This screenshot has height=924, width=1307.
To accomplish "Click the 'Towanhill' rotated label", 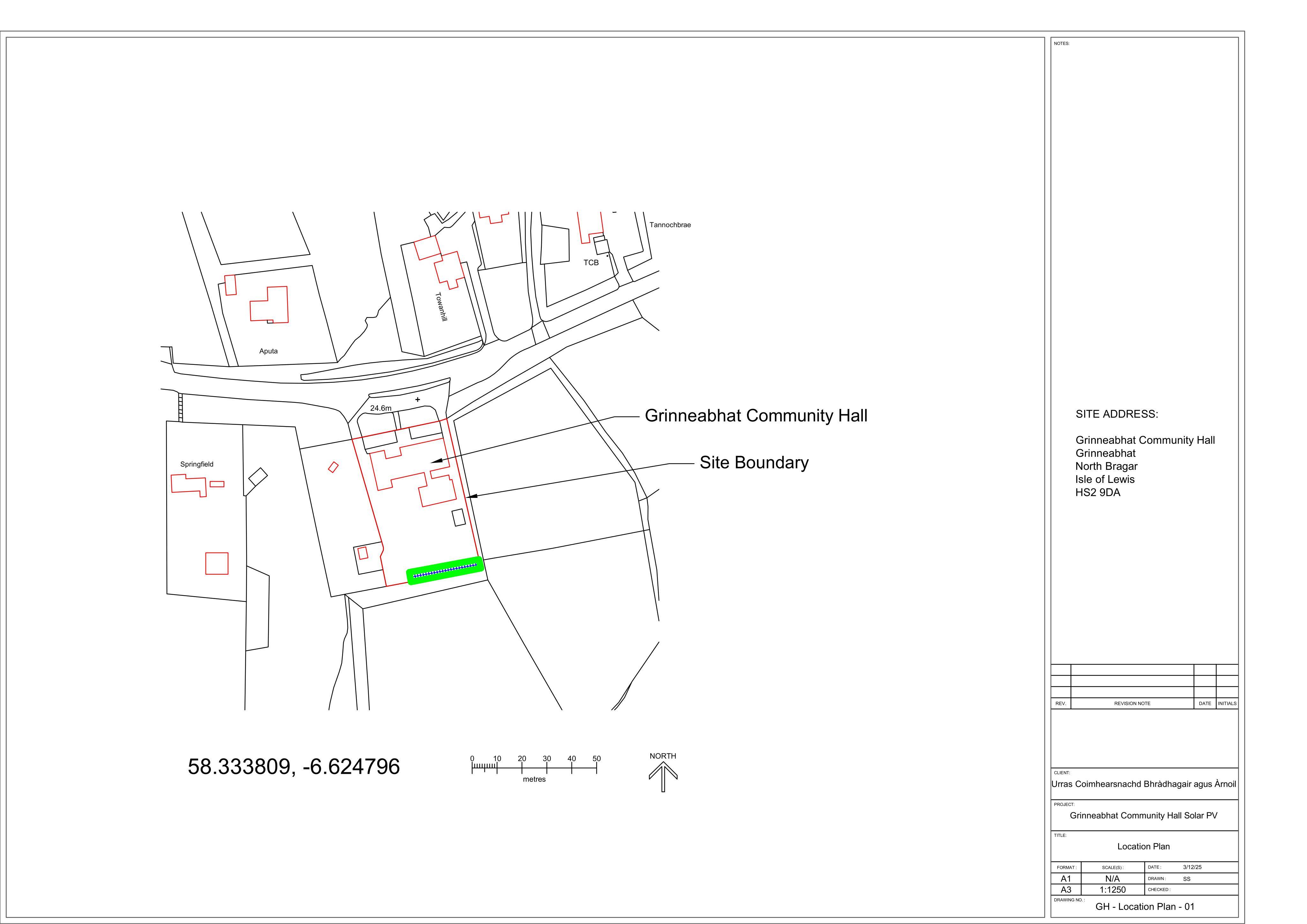I will pyautogui.click(x=441, y=307).
